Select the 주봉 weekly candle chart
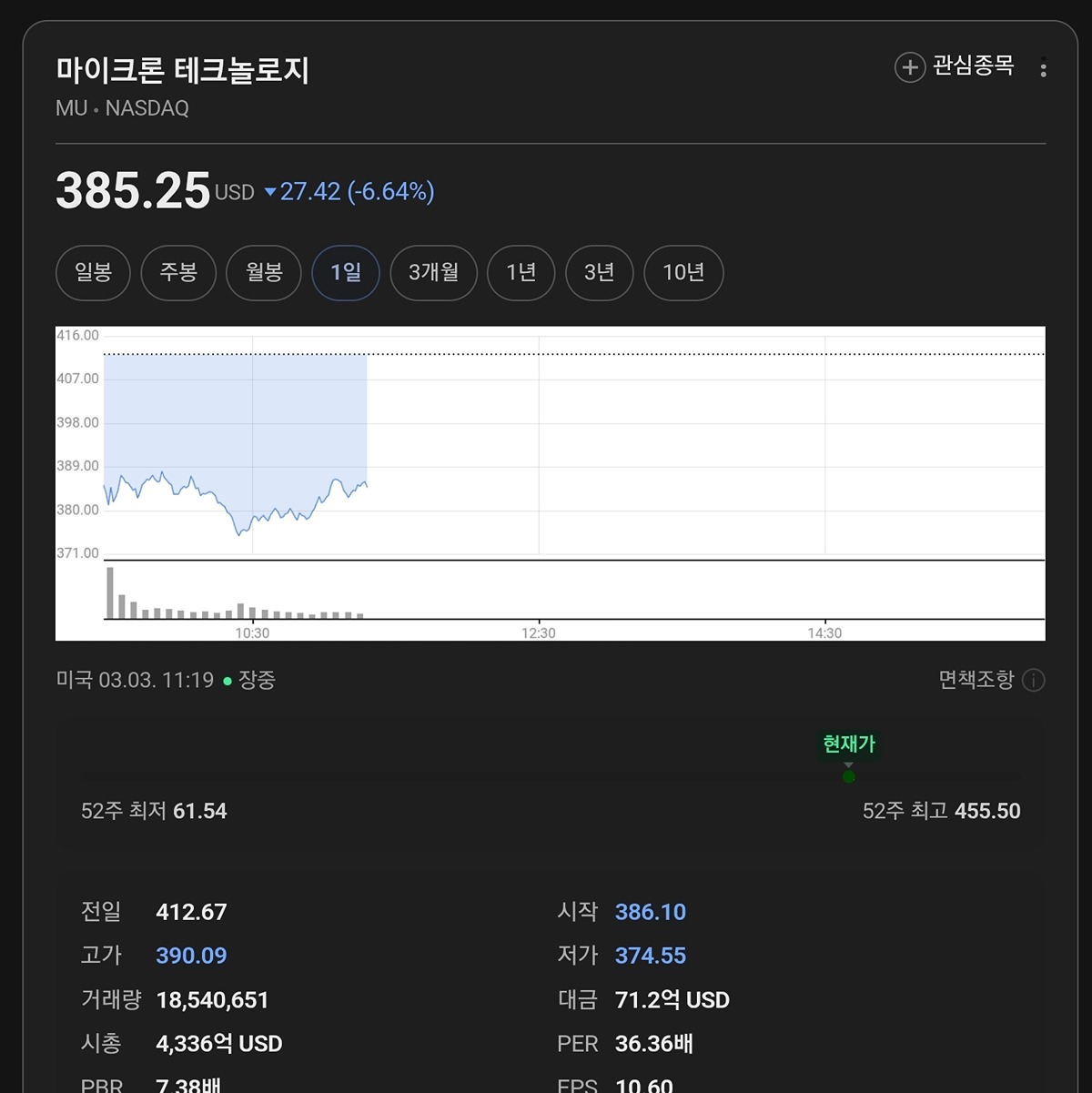The width and height of the screenshot is (1092, 1093). (x=178, y=272)
